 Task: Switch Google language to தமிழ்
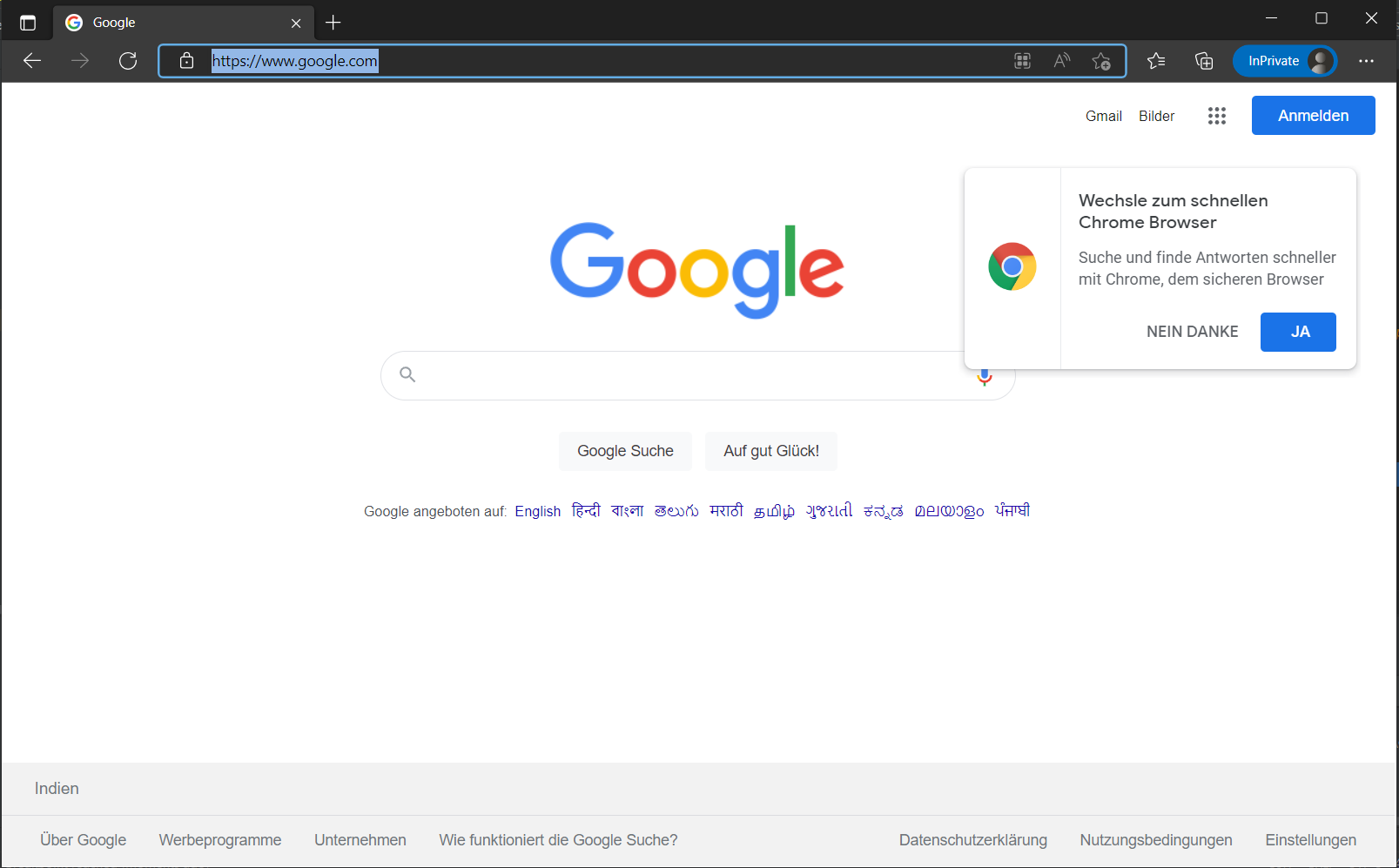(774, 511)
